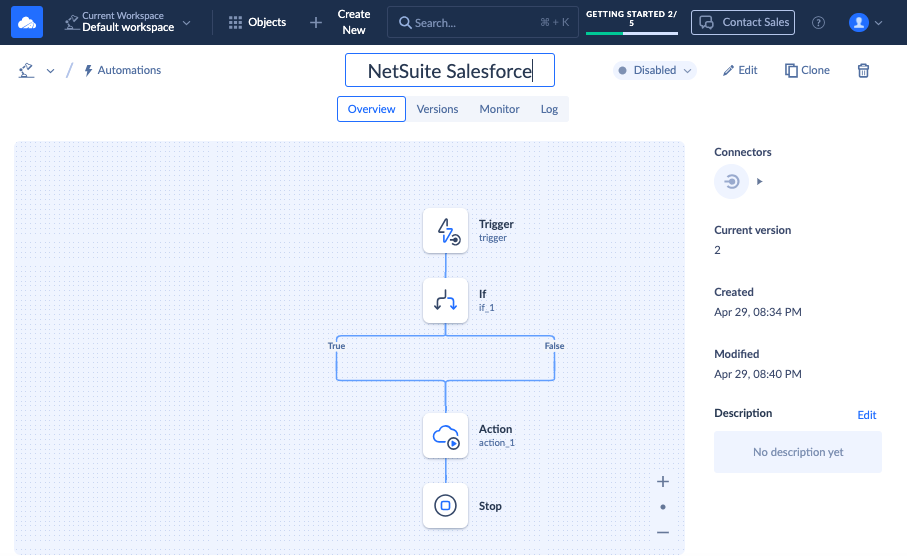The width and height of the screenshot is (907, 556).
Task: Switch to the Versions tab
Action: (437, 109)
